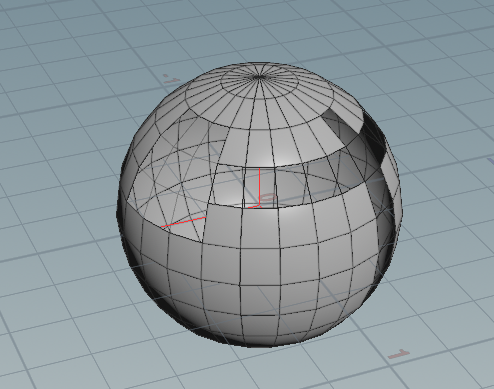This screenshot has height=389, width=494.
Task: Pick the small circular origin handle inside the sphere
Action: tap(268, 197)
